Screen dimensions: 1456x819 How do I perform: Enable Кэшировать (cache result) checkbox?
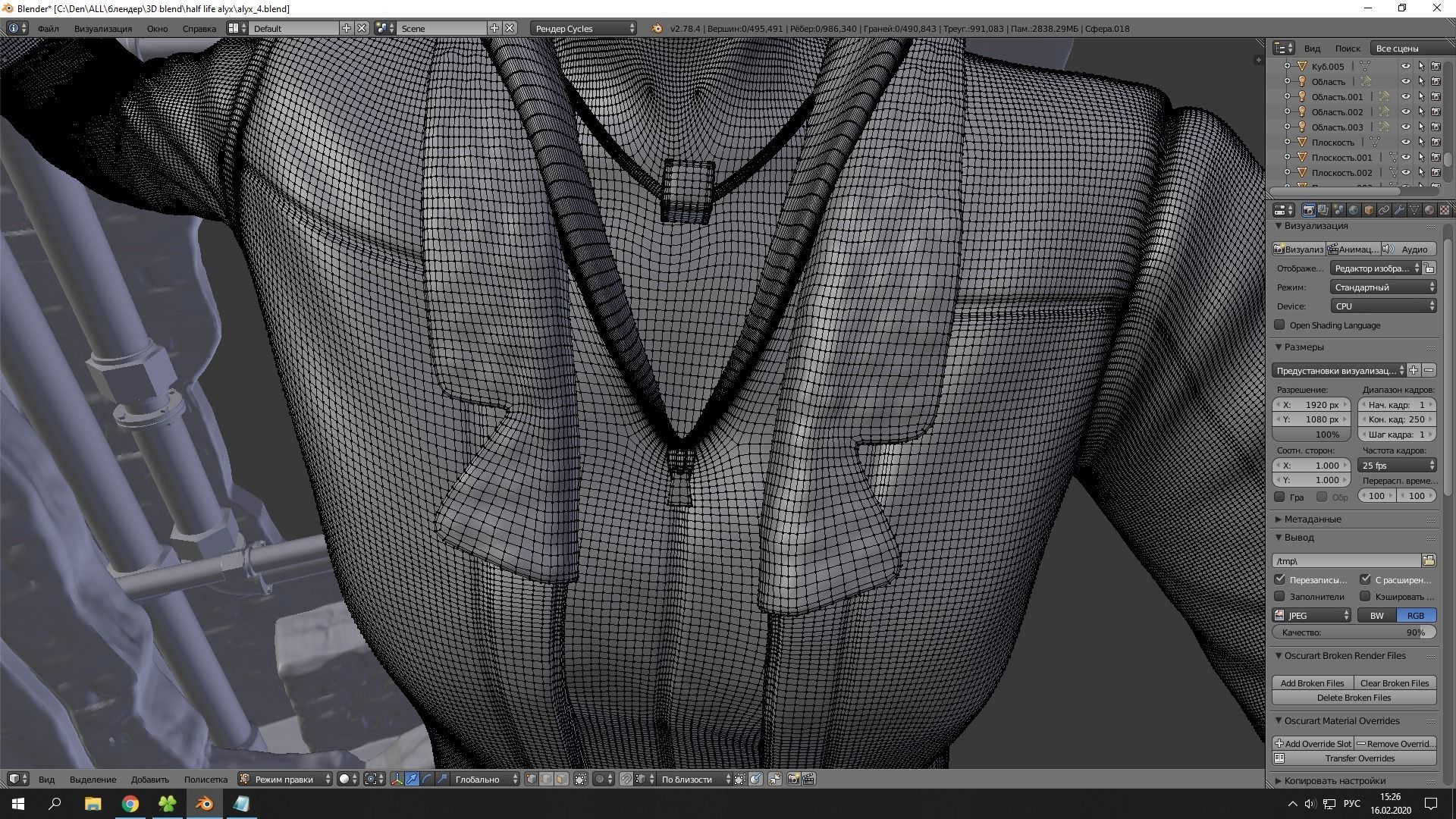(x=1366, y=596)
